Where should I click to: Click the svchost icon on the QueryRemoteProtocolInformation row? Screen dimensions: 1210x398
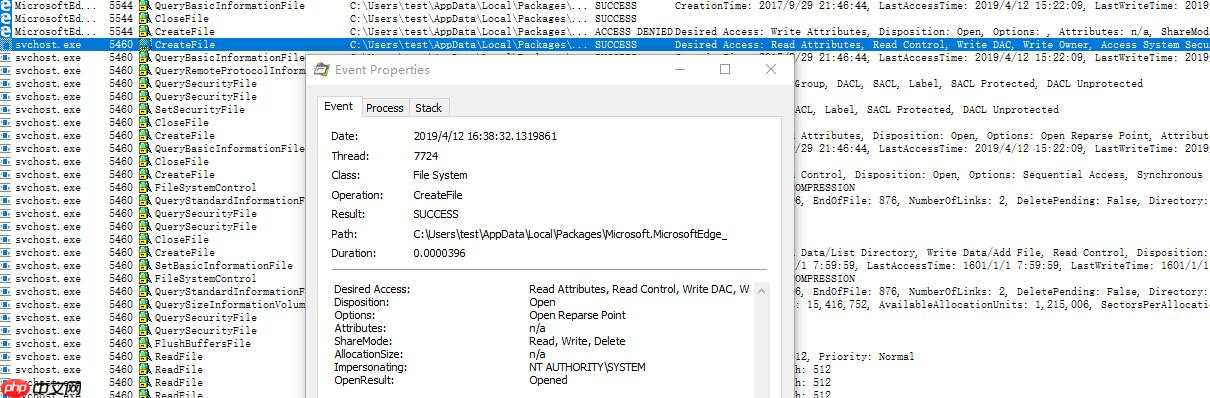pos(6,71)
